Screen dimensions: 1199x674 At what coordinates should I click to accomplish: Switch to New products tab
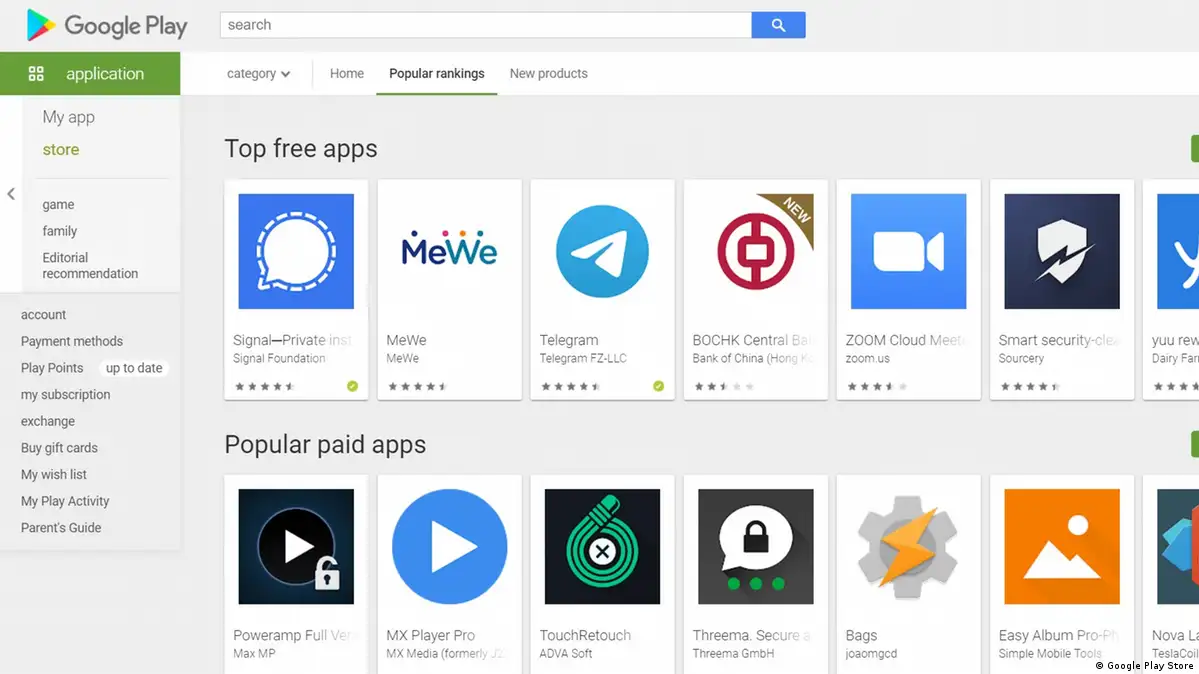point(548,73)
